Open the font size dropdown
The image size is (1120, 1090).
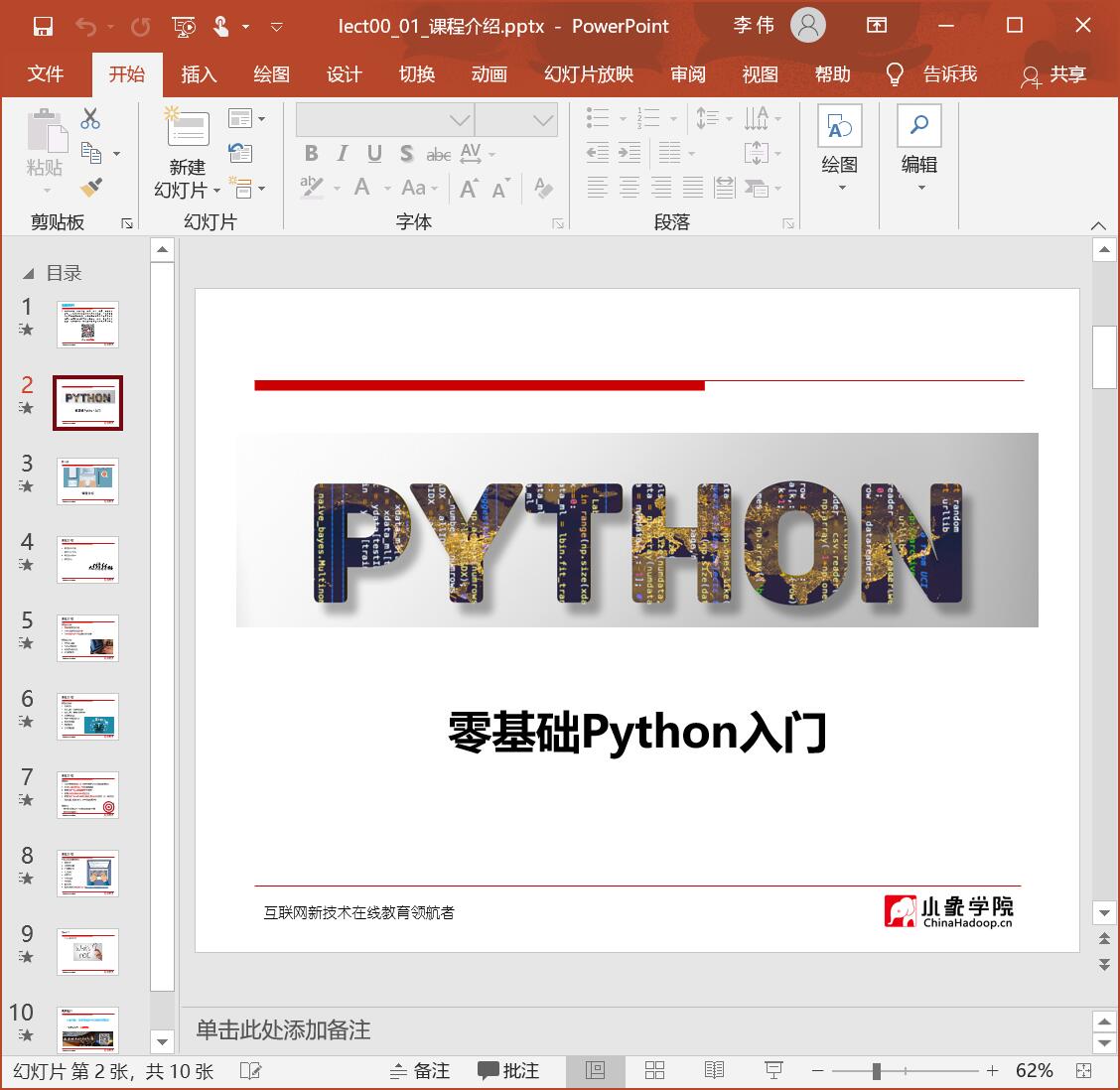pos(544,118)
